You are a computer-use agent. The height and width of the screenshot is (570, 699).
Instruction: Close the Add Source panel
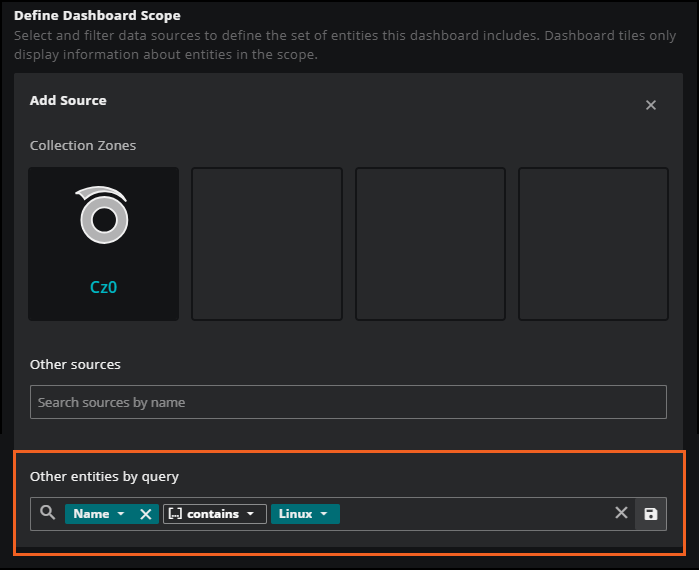click(x=650, y=105)
